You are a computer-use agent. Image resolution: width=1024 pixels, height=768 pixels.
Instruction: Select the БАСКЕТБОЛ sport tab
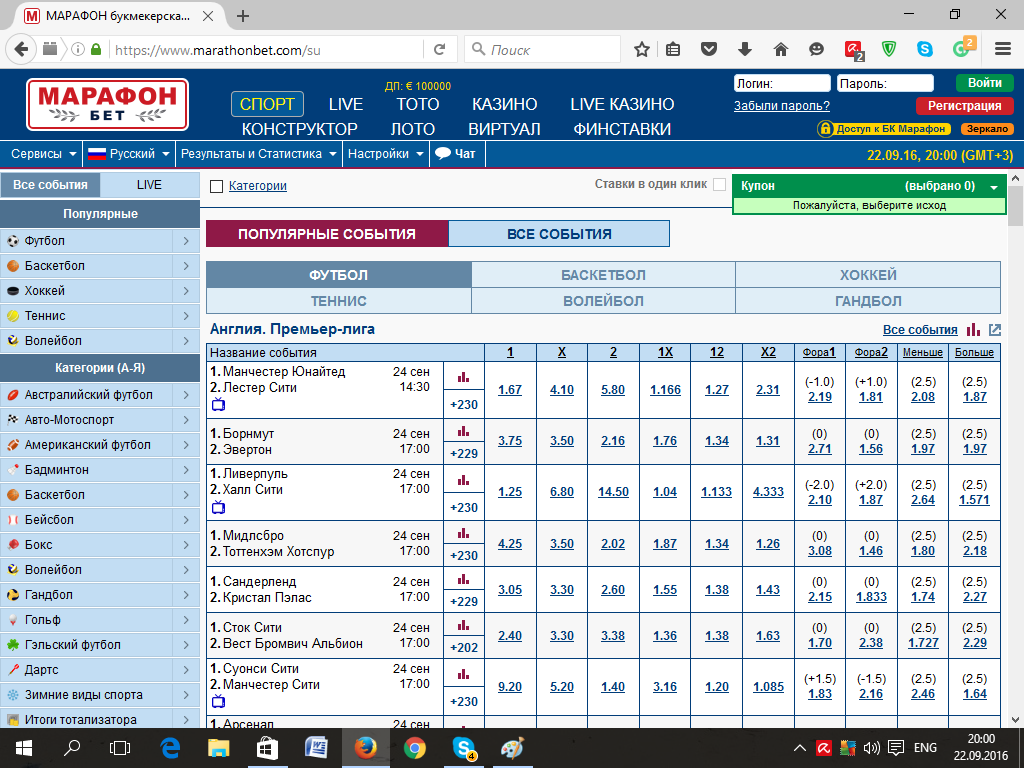point(603,275)
